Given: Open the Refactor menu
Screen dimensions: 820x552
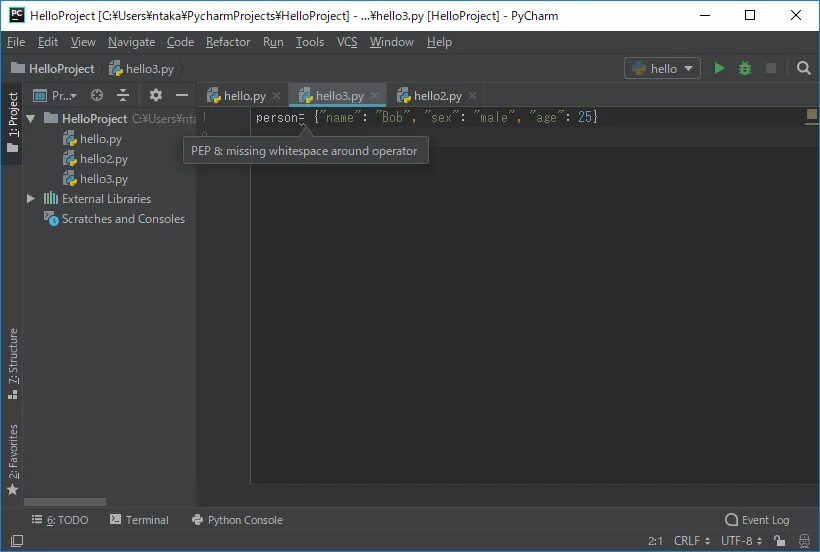Looking at the screenshot, I should [228, 42].
